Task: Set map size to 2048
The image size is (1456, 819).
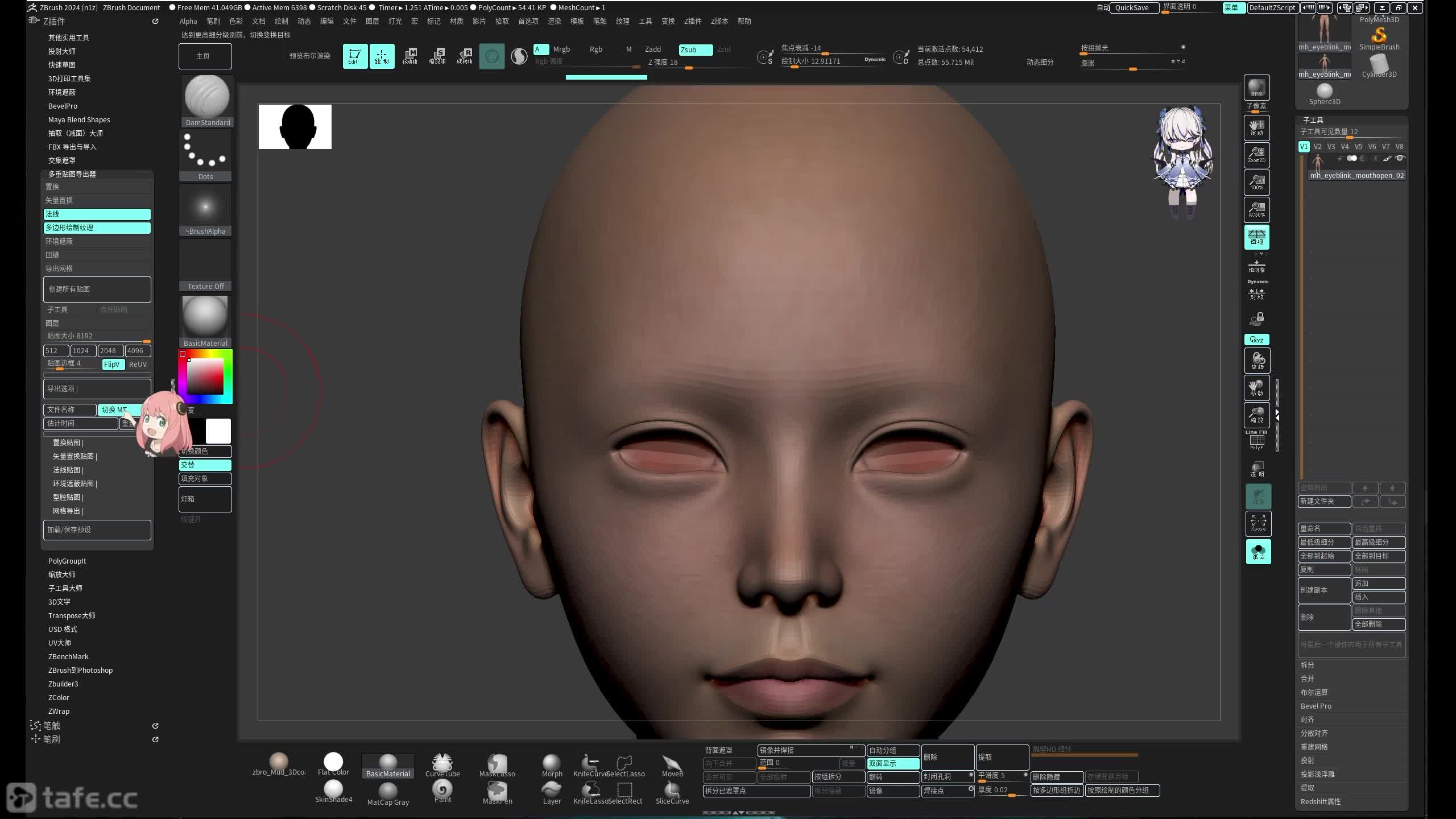Action: coord(110,351)
